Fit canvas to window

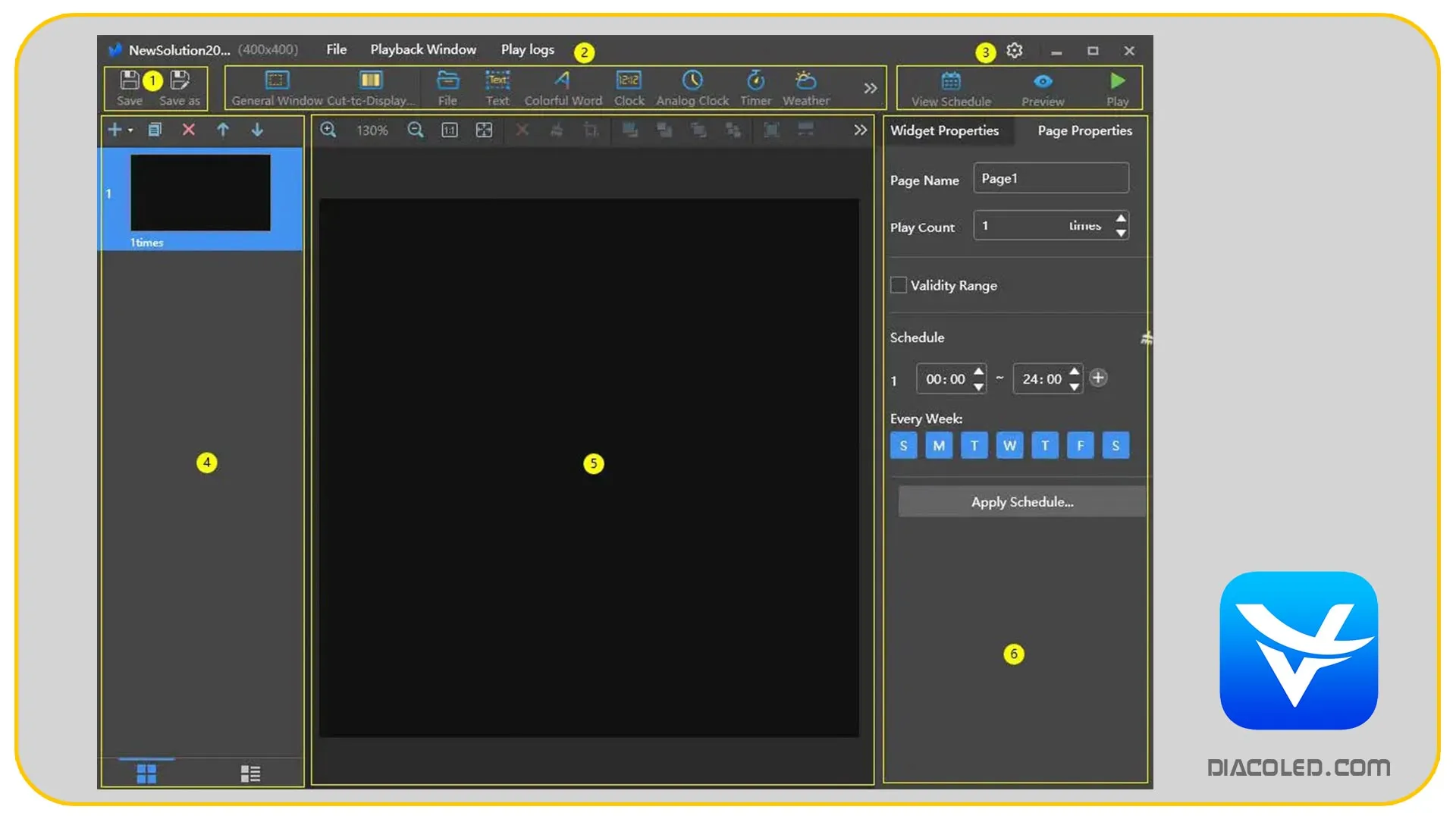tap(484, 130)
